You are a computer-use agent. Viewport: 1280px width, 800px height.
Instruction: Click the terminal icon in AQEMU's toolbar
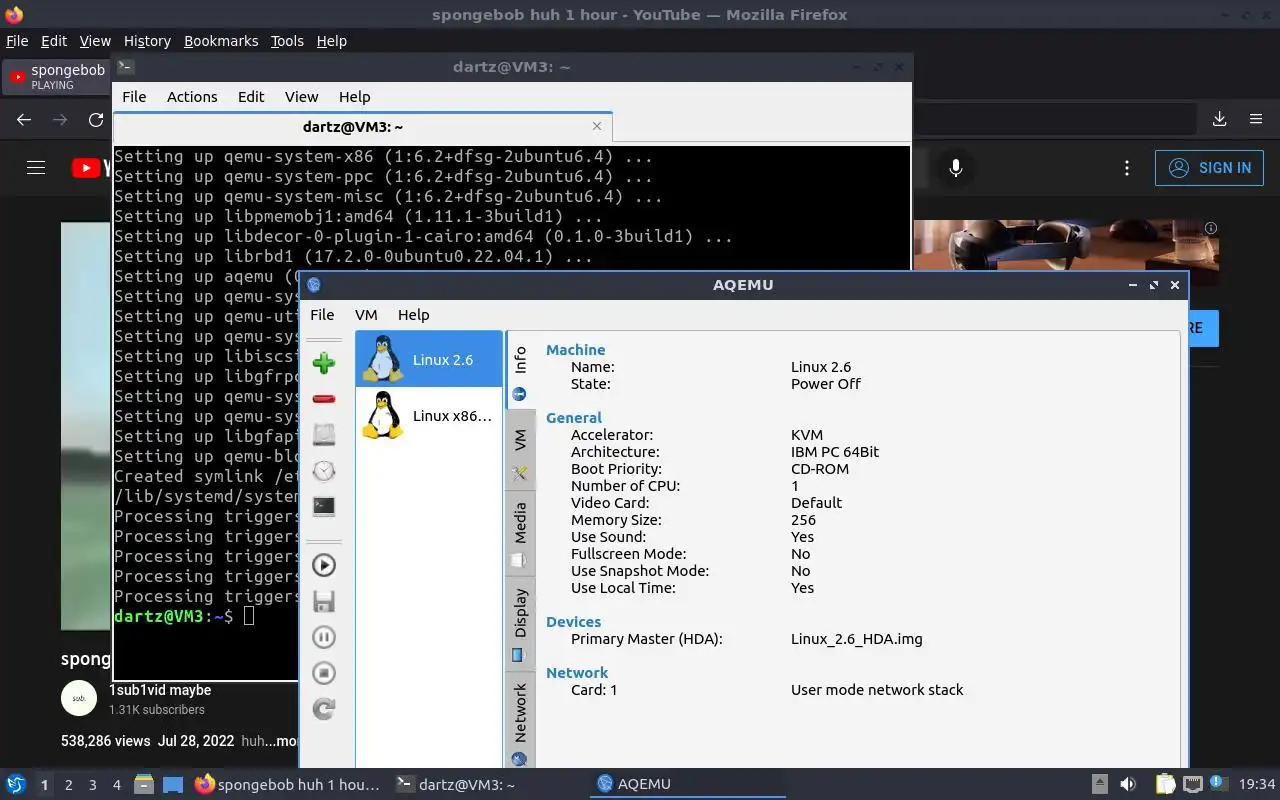(323, 506)
